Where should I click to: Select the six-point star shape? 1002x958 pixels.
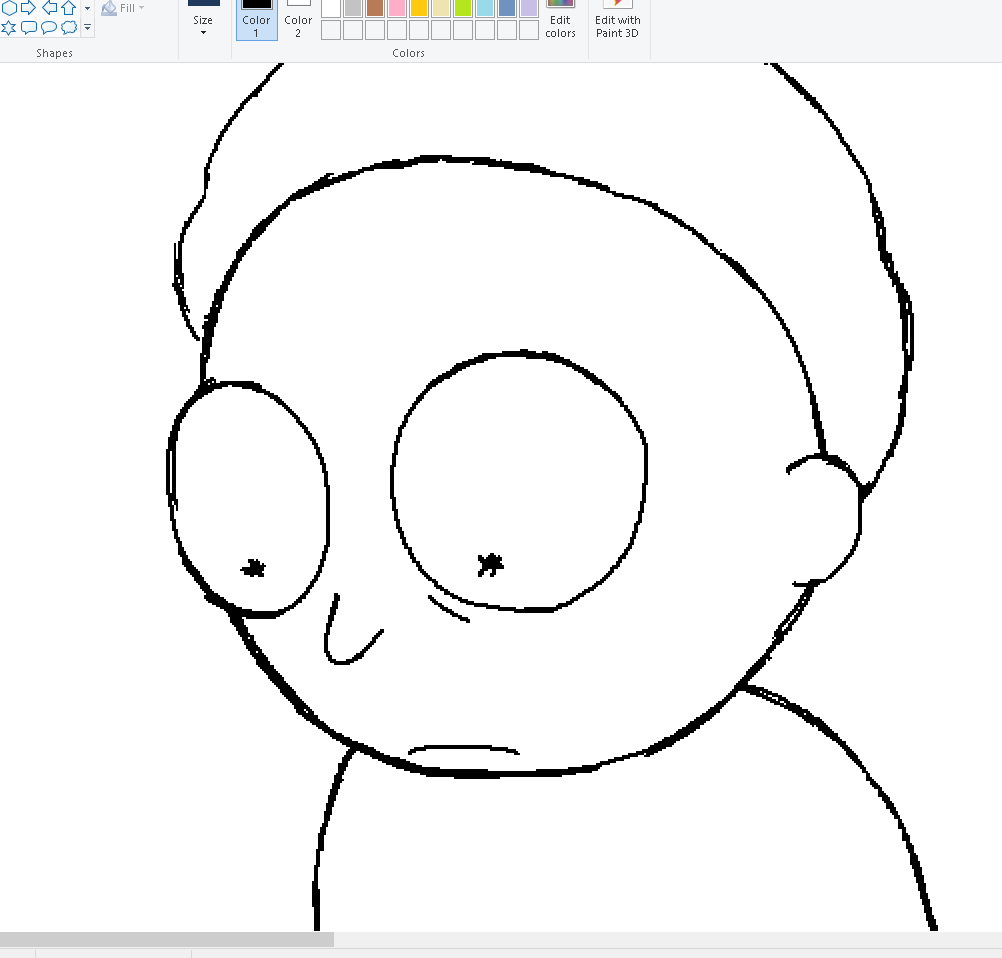pyautogui.click(x=8, y=27)
